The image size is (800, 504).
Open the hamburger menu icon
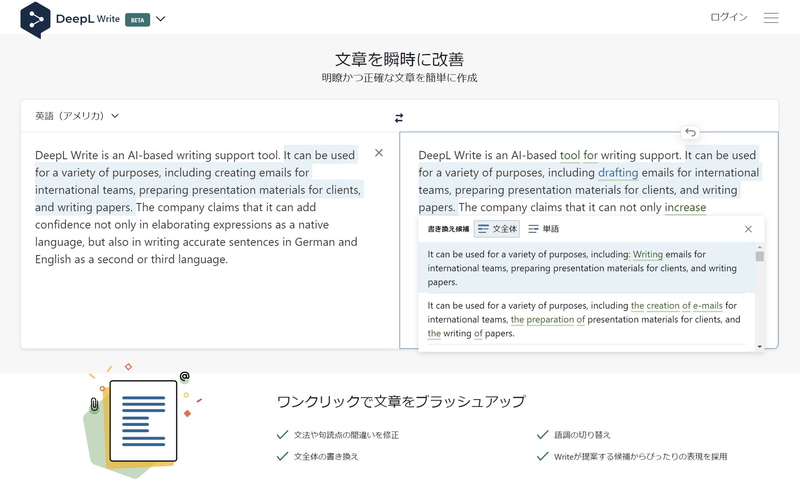(x=771, y=18)
